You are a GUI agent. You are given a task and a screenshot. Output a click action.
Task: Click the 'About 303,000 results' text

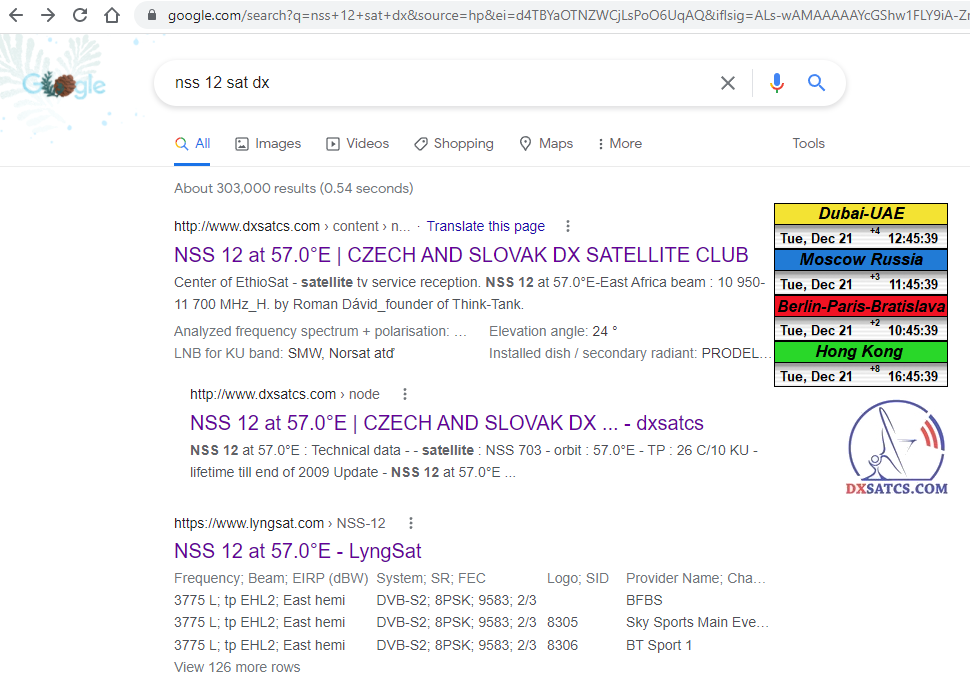coord(294,188)
